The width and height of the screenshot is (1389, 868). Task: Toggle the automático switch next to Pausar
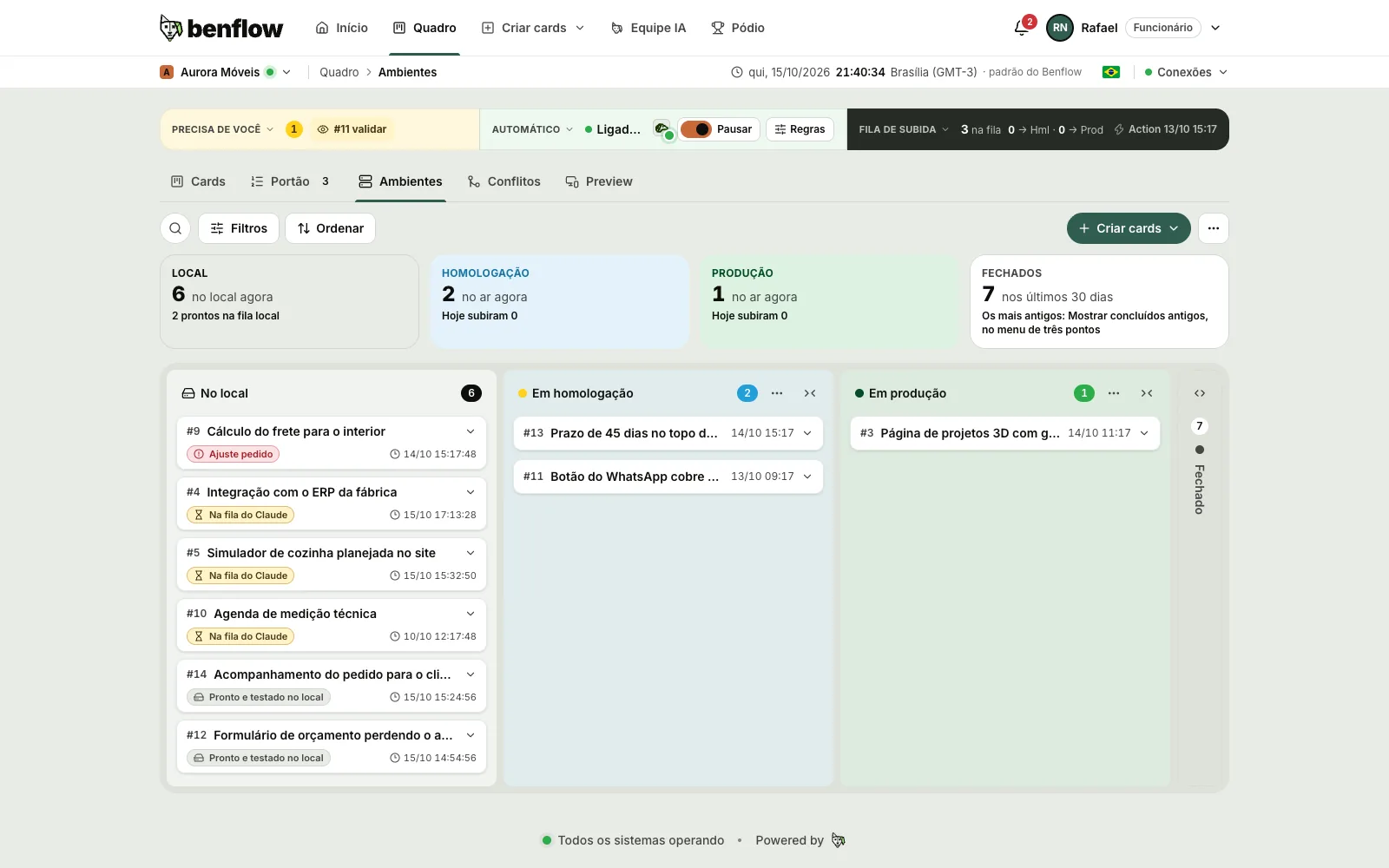[695, 129]
